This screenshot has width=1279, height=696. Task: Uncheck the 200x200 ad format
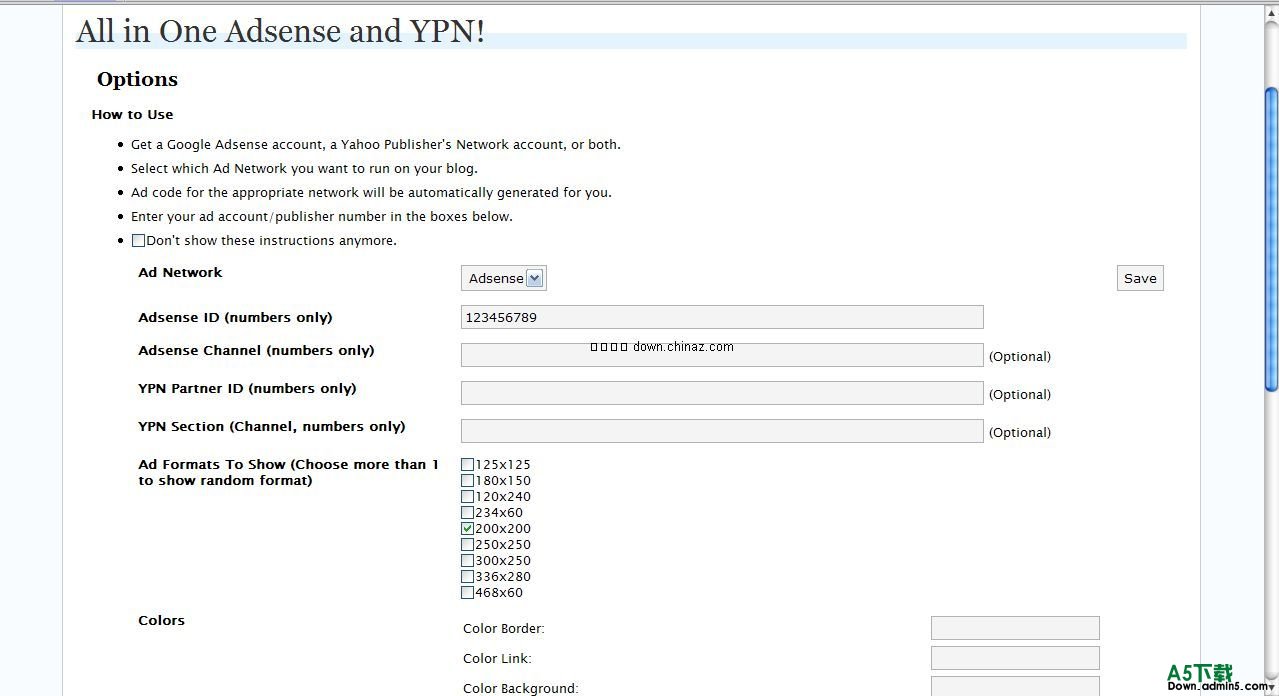coord(467,529)
